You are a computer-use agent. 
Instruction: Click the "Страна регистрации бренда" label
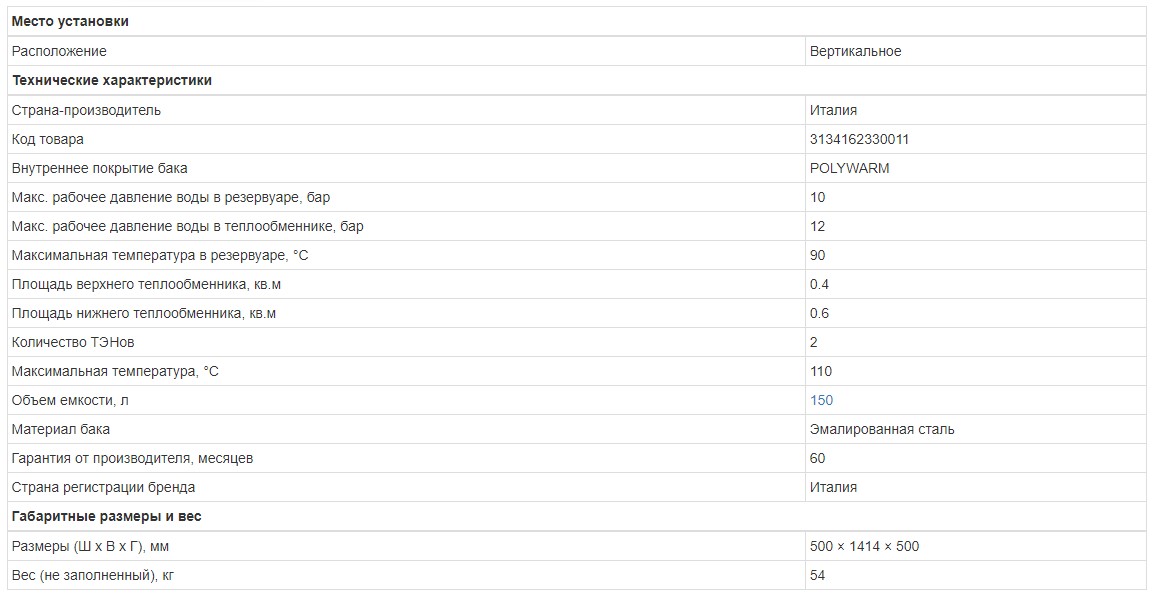pyautogui.click(x=103, y=487)
